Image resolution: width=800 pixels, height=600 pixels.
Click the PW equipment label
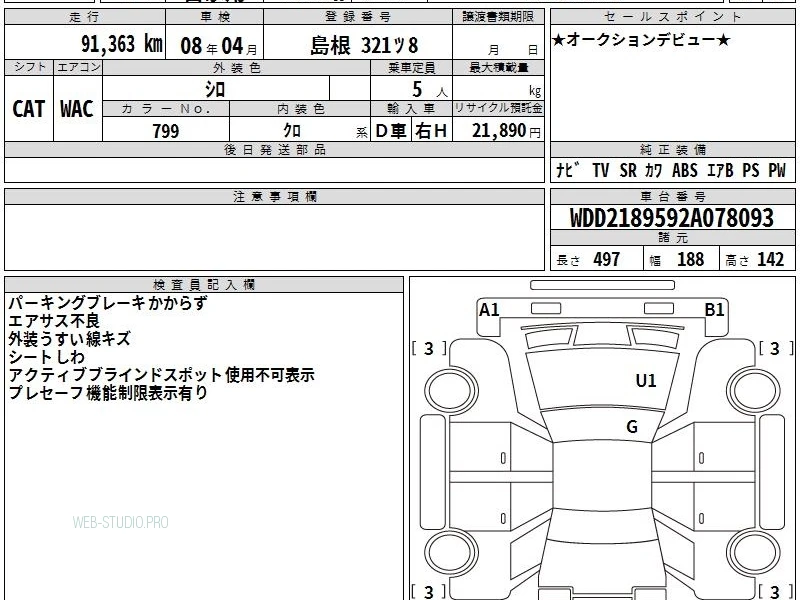(777, 170)
